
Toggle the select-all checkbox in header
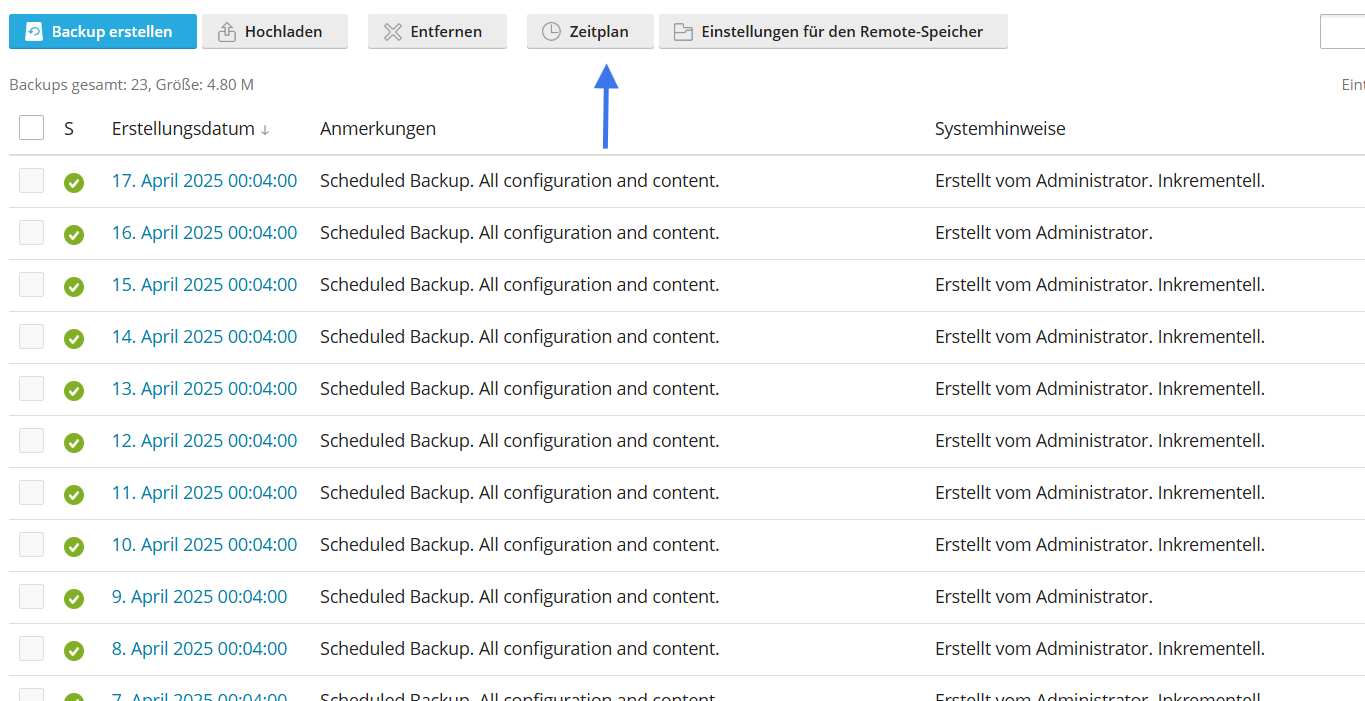[32, 128]
